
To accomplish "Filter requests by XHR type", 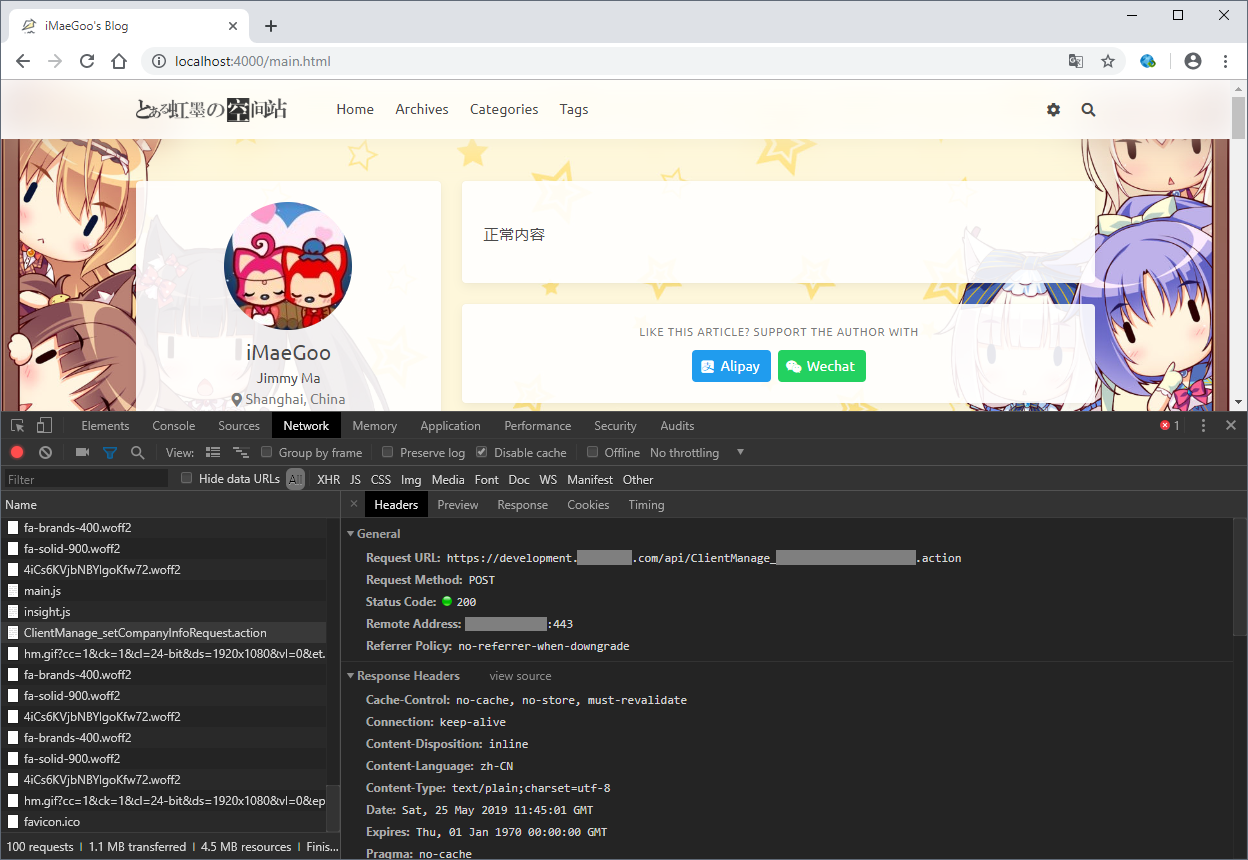I will coord(329,479).
